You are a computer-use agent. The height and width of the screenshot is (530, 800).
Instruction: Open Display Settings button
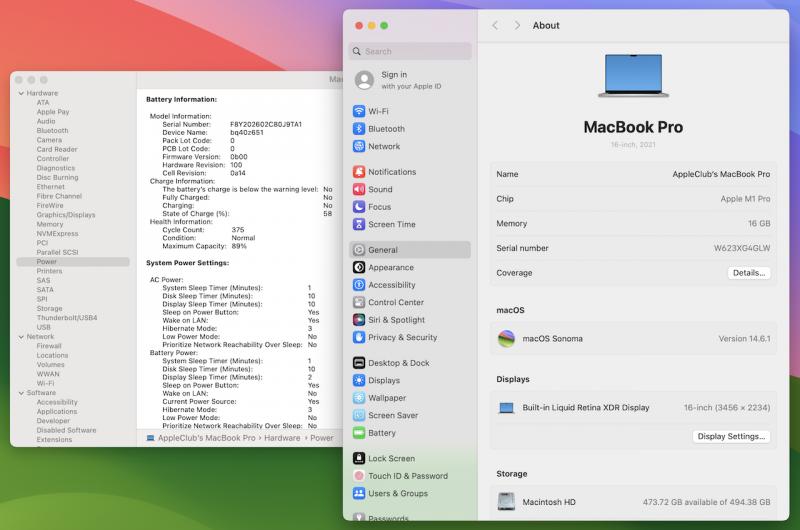coord(731,436)
